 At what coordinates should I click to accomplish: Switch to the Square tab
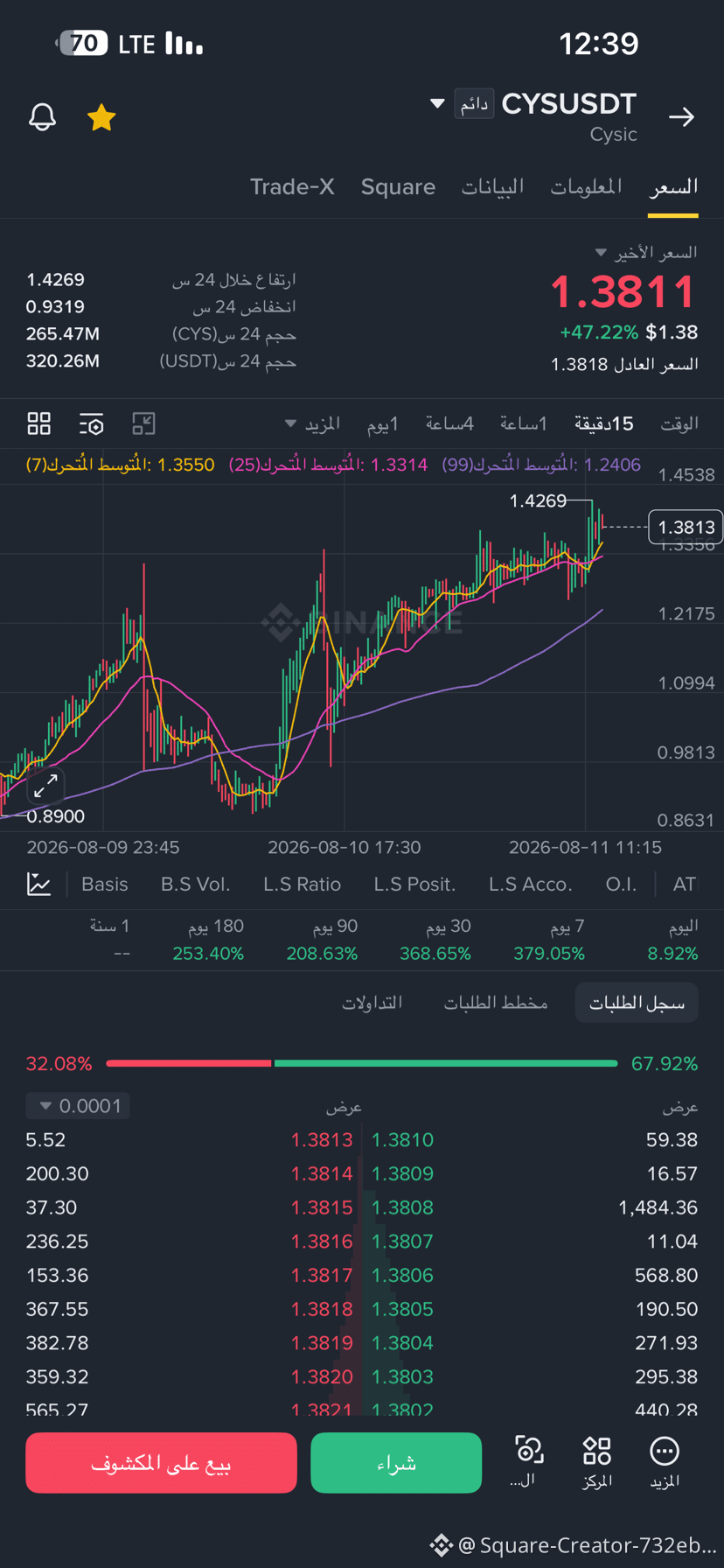pyautogui.click(x=398, y=186)
